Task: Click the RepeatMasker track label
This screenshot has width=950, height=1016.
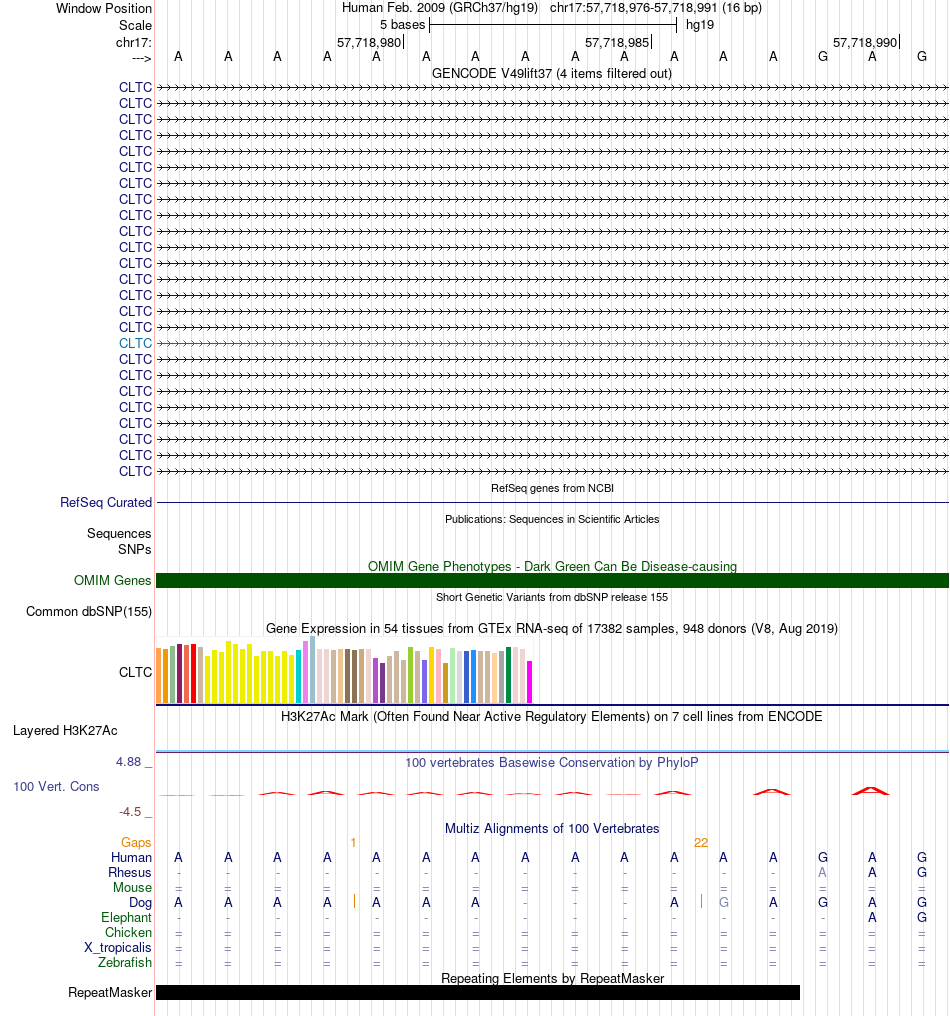Action: click(x=110, y=993)
